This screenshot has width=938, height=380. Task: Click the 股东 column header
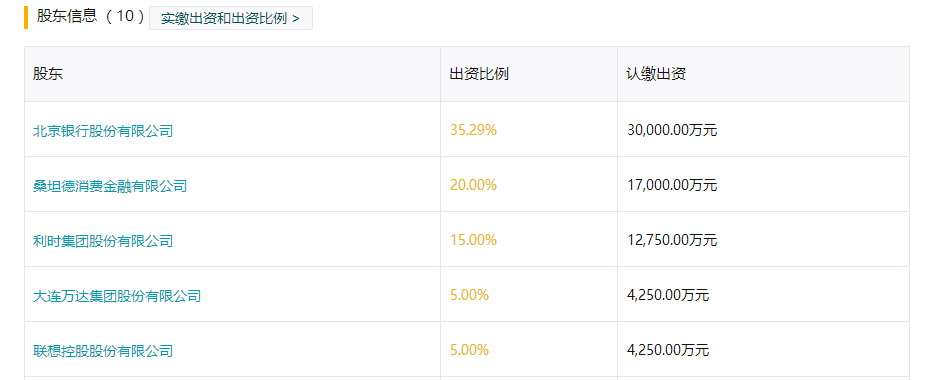coord(48,75)
